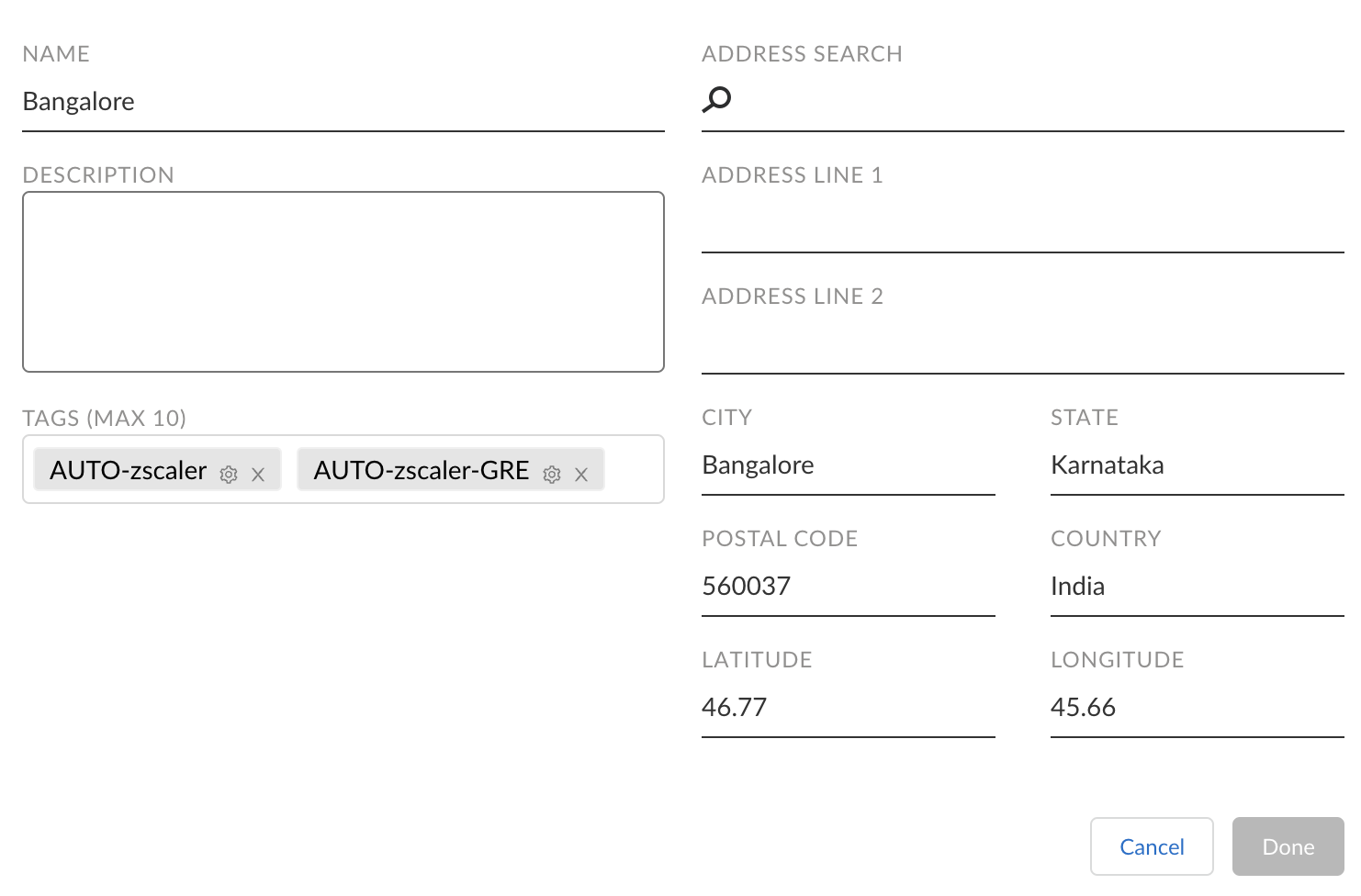Click inside the Description text area
This screenshot has width=1361, height=896.
(x=343, y=281)
